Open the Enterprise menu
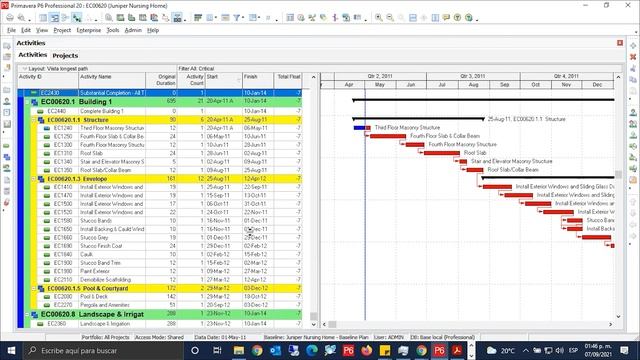This screenshot has height=360, width=640. [89, 30]
